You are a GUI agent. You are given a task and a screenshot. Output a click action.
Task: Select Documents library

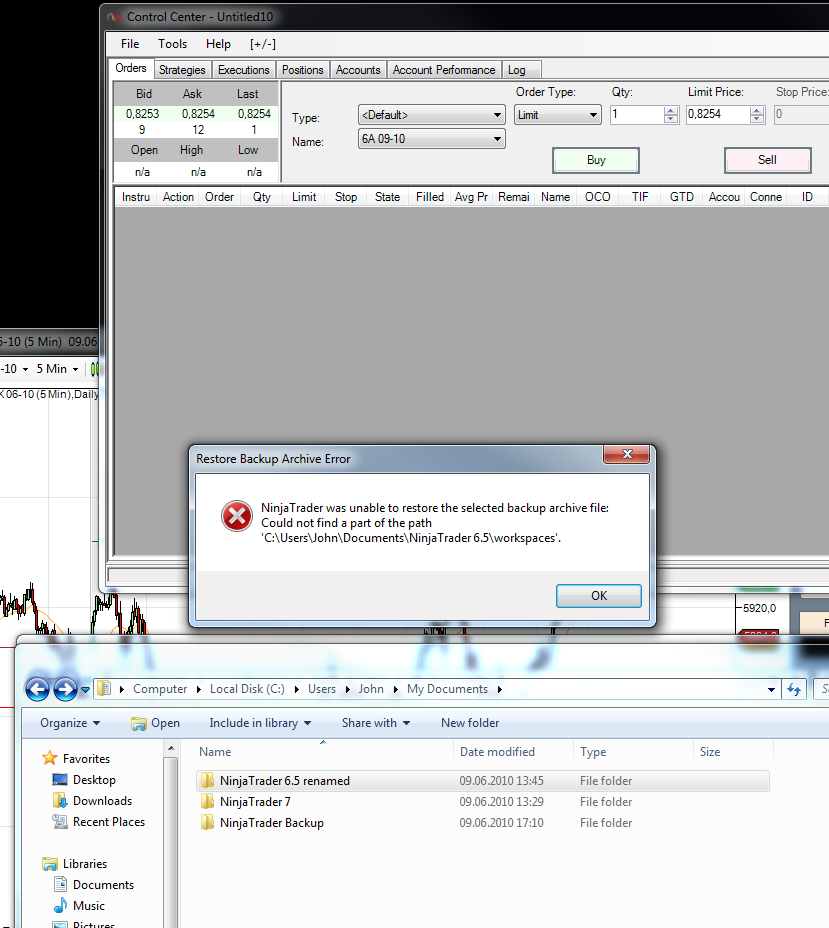(x=103, y=885)
